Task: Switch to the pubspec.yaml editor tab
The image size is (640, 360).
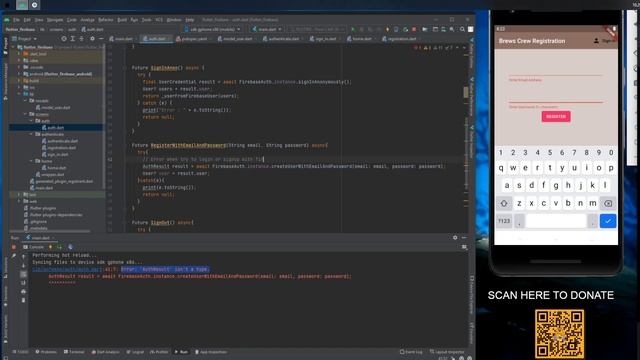Action: pyautogui.click(x=192, y=39)
